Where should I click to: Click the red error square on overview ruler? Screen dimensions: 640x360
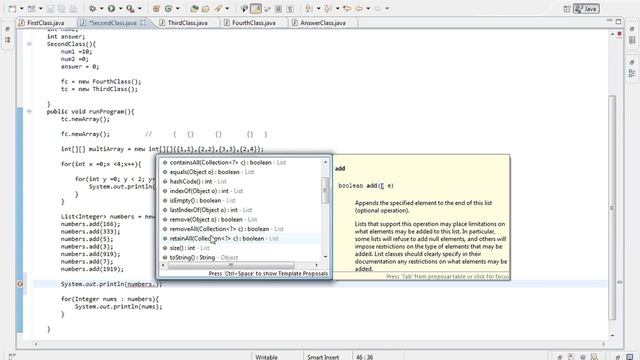point(619,33)
